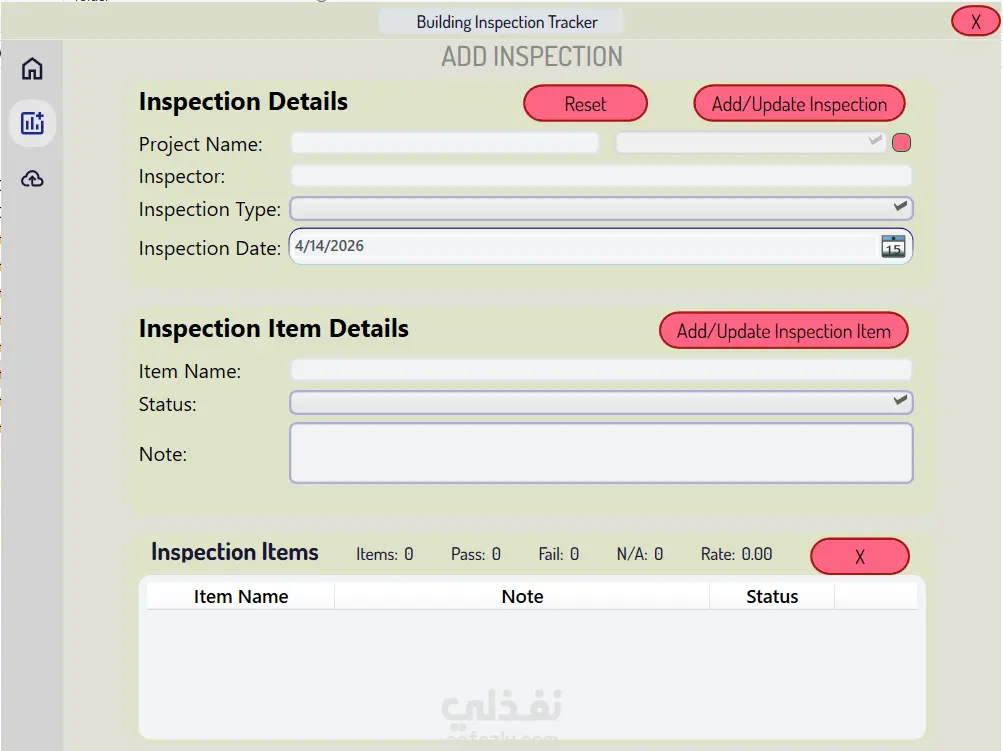Open the add inspection chart icon
This screenshot has height=751, width=1003.
pos(32,124)
